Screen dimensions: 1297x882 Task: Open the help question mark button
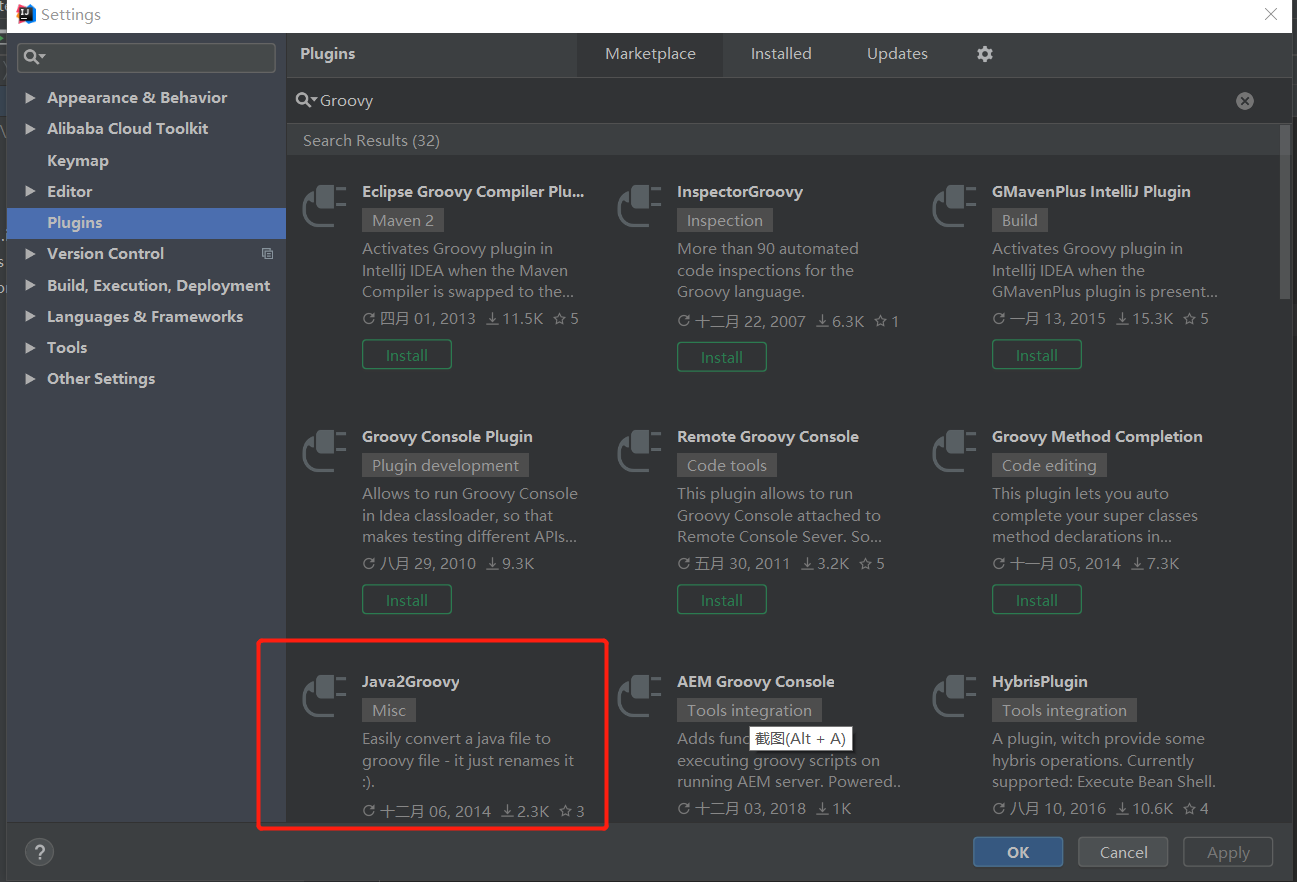(39, 852)
